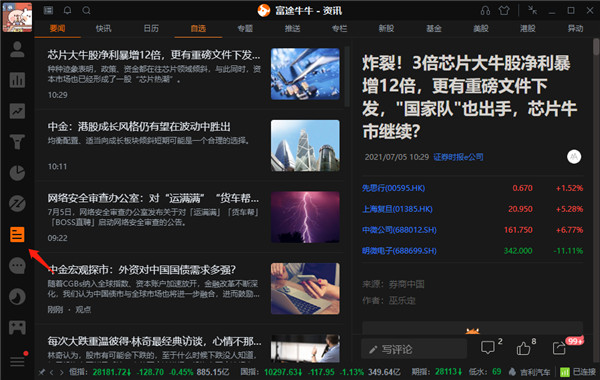This screenshot has height=380, width=600.
Task: Select the orange news icon in sidebar
Action: coord(17,235)
